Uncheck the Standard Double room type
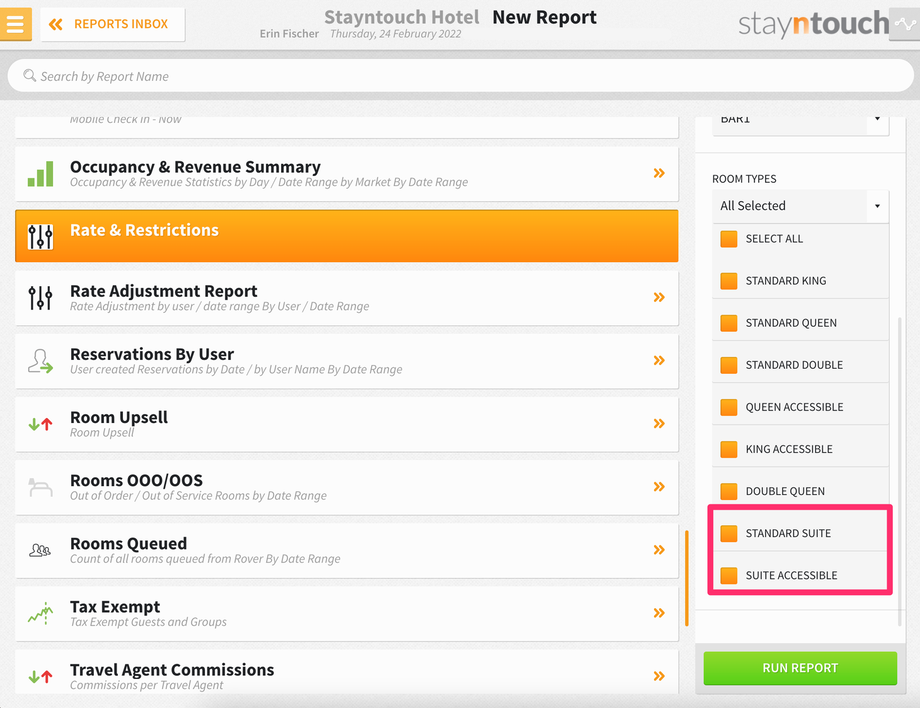Screen dimensions: 920x708 [729, 365]
